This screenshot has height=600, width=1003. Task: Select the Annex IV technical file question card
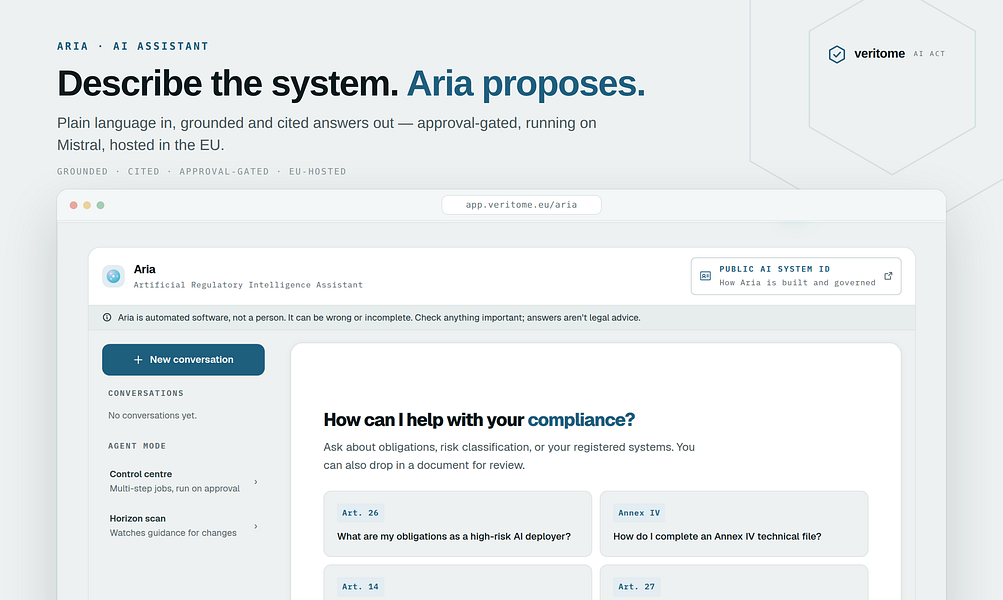(x=734, y=524)
